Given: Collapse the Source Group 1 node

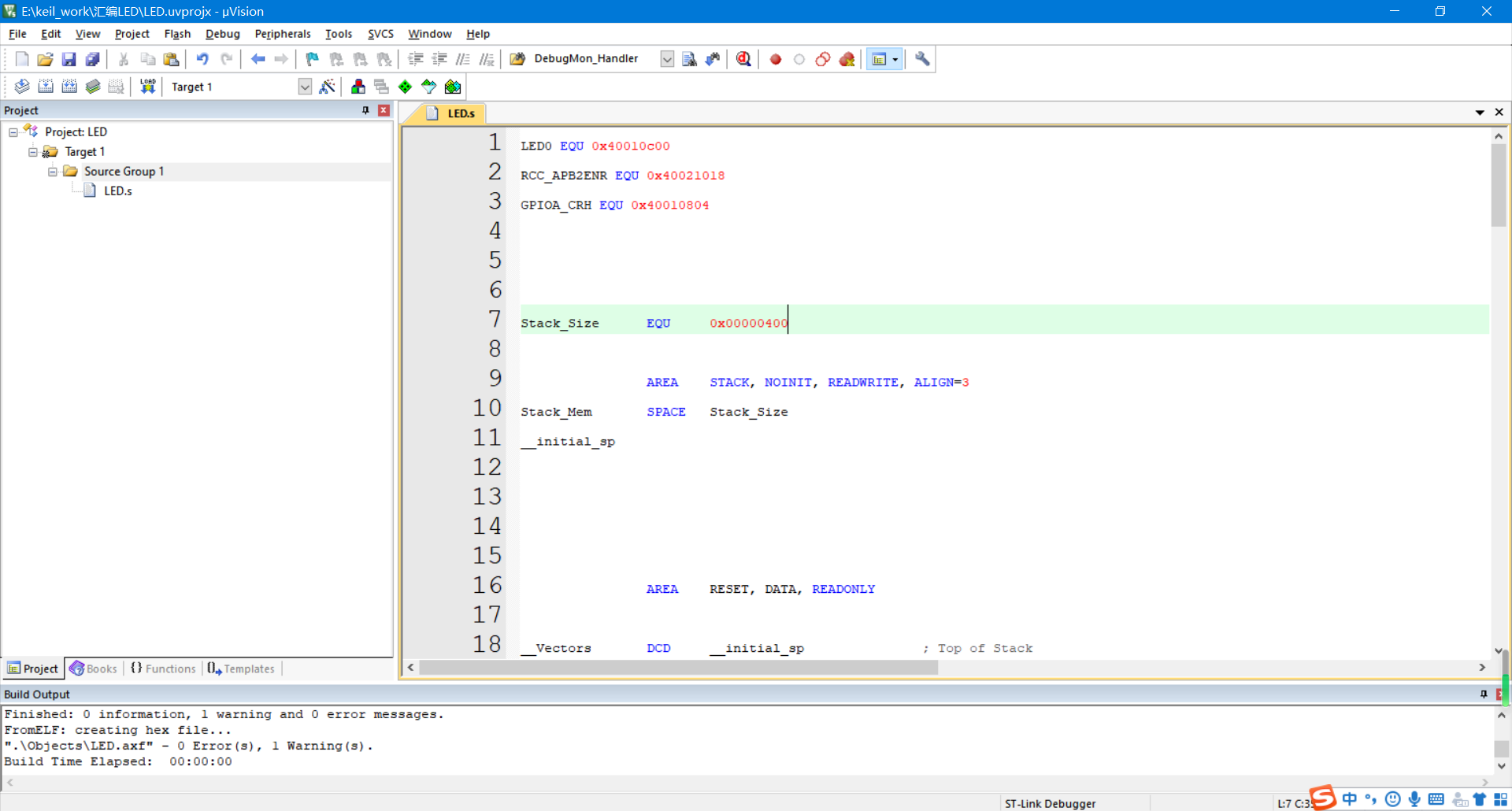Looking at the screenshot, I should (53, 172).
